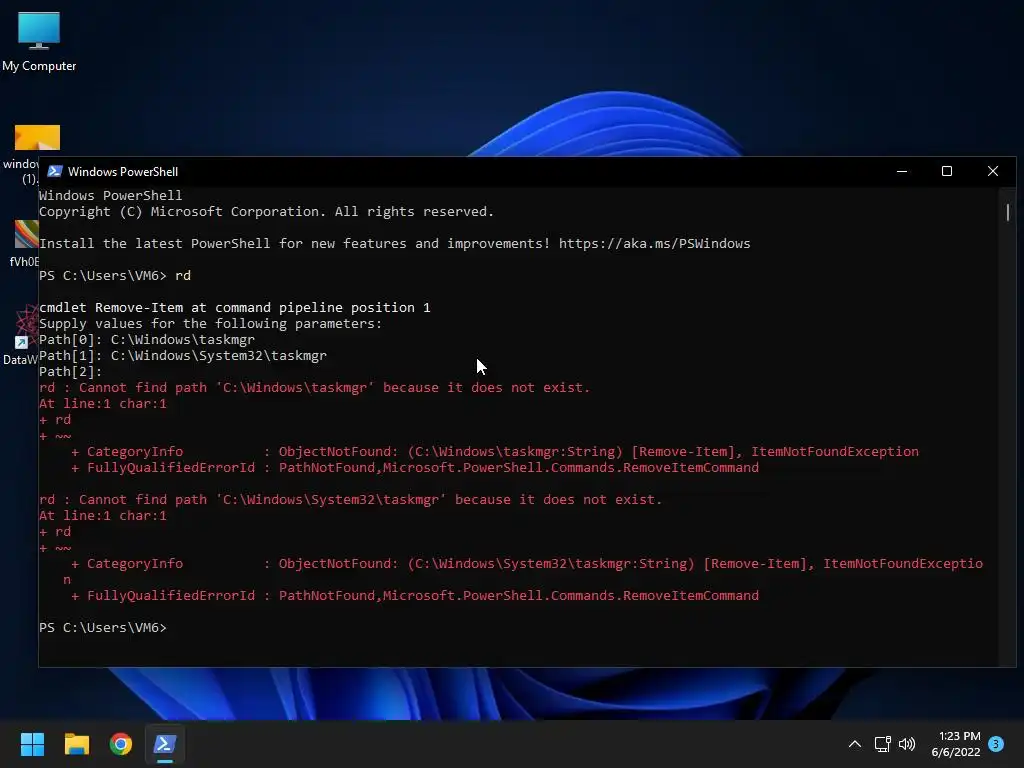Click the error for path 'C:\Windows\taskmgr'
This screenshot has width=1024, height=768.
pos(314,388)
